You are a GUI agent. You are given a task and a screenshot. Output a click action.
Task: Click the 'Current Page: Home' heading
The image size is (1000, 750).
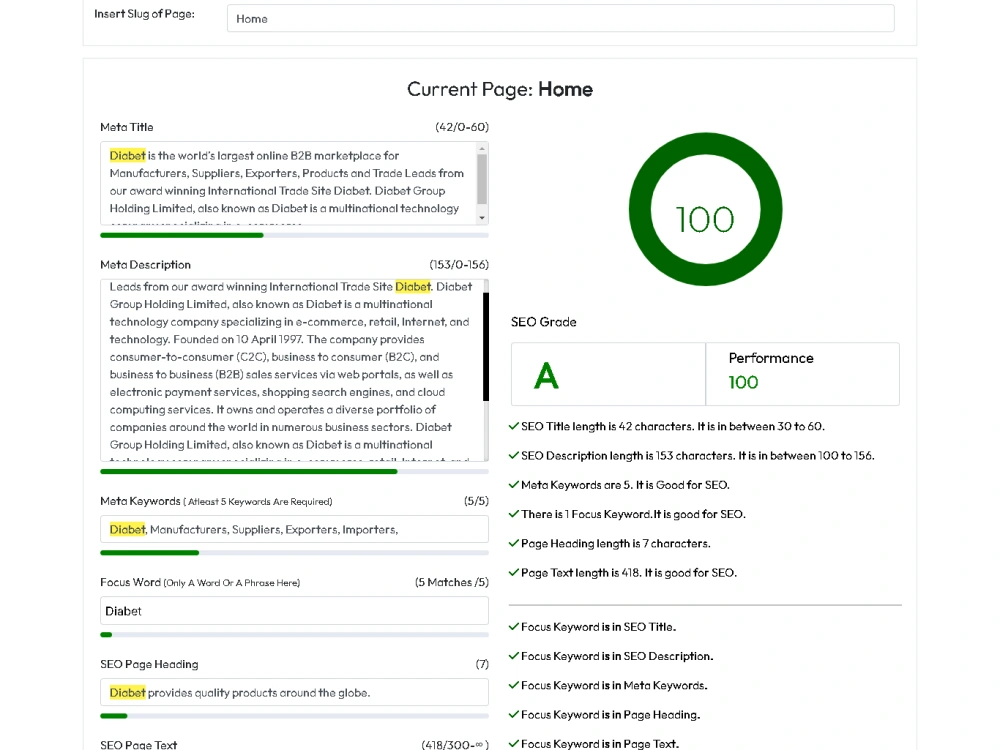pos(500,89)
